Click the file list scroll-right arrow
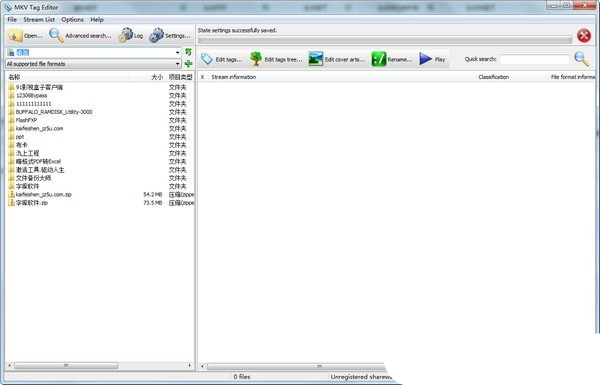600x385 pixels. tap(189, 365)
